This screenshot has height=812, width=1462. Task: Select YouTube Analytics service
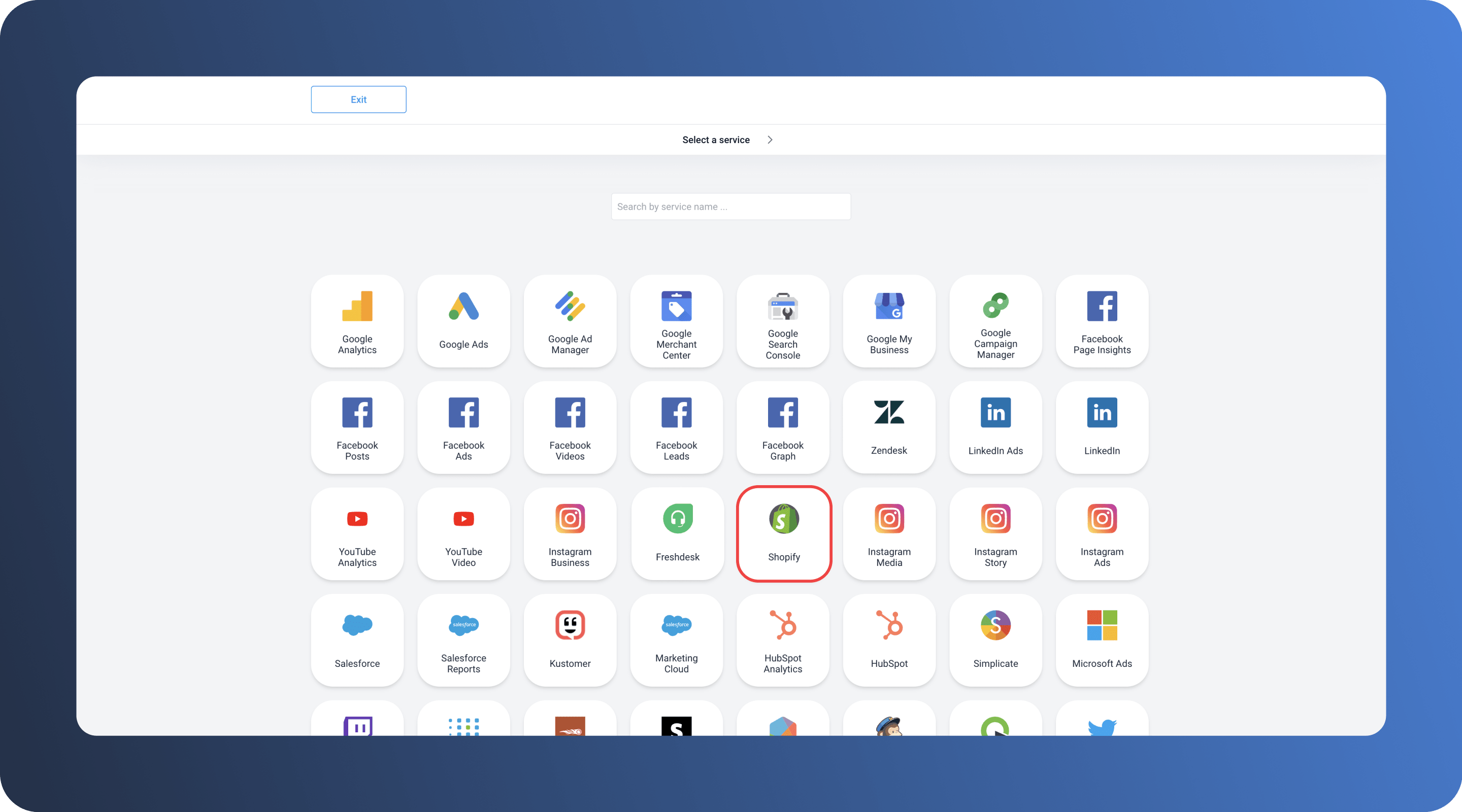pos(357,534)
